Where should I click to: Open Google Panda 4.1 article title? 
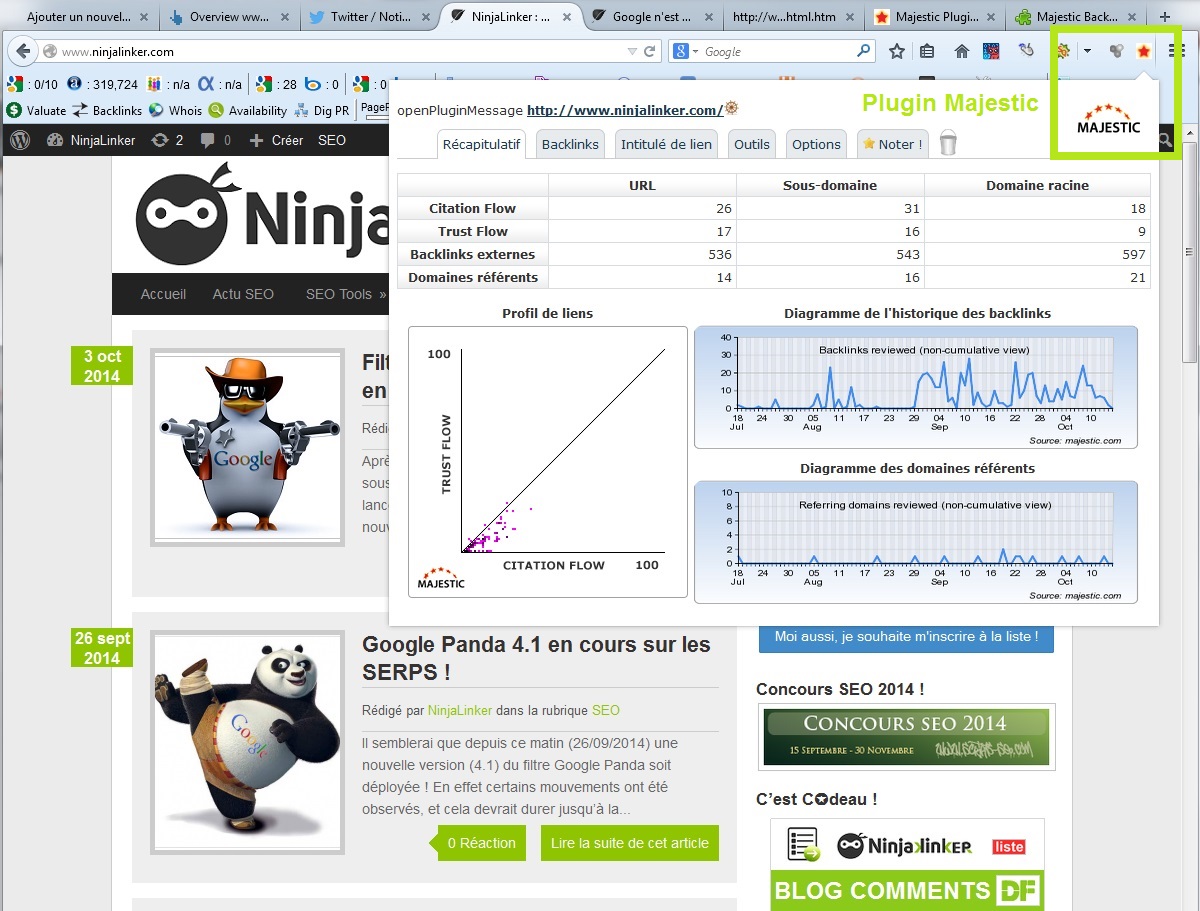(536, 658)
